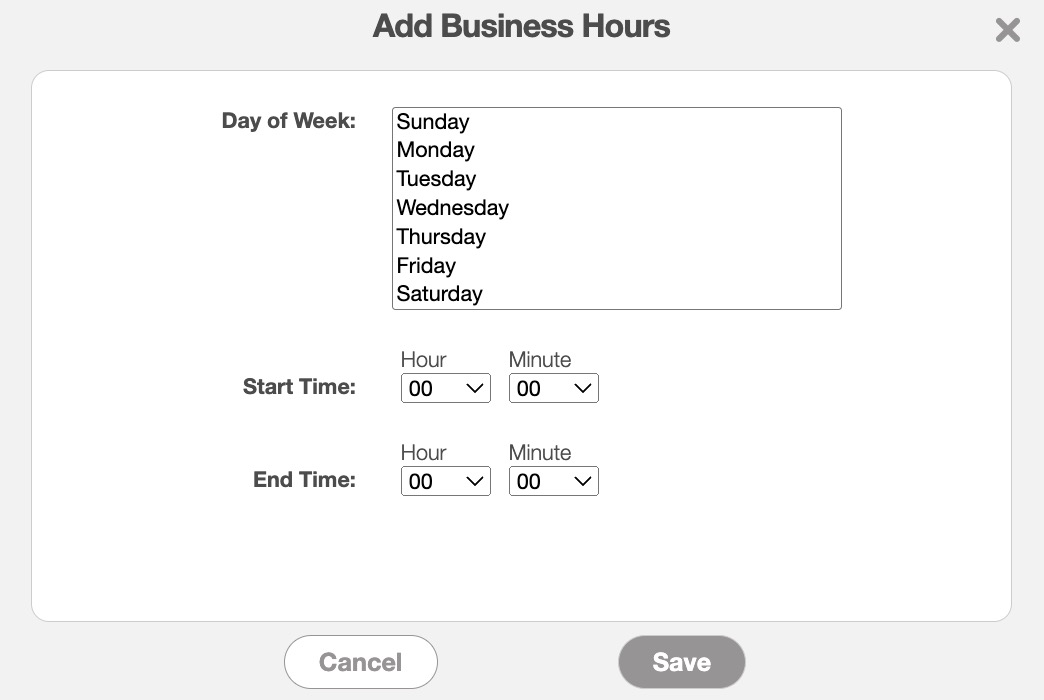Click the Start Time label
The height and width of the screenshot is (700, 1044).
click(x=299, y=387)
